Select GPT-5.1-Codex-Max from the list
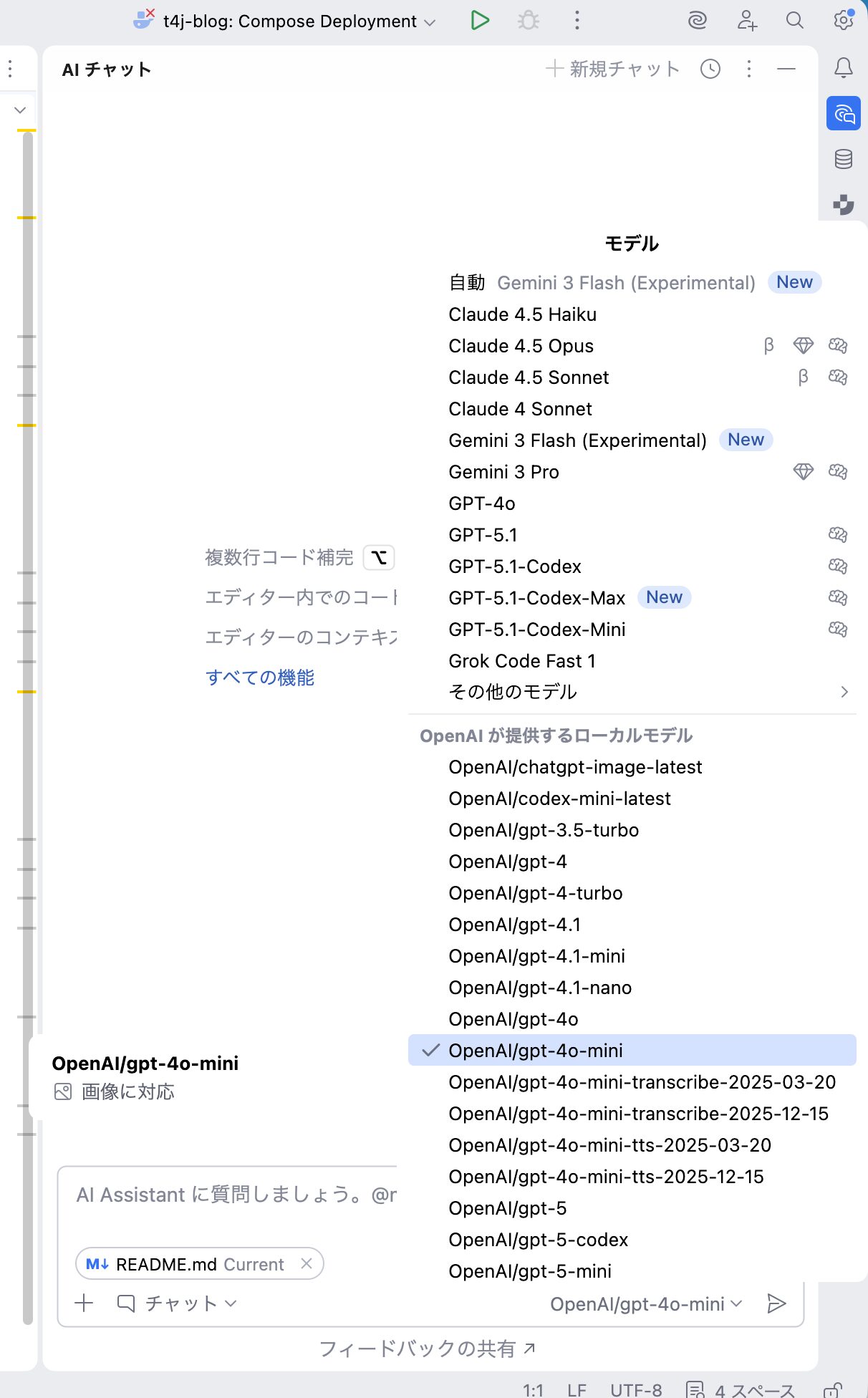This screenshot has width=868, height=1398. click(x=536, y=598)
